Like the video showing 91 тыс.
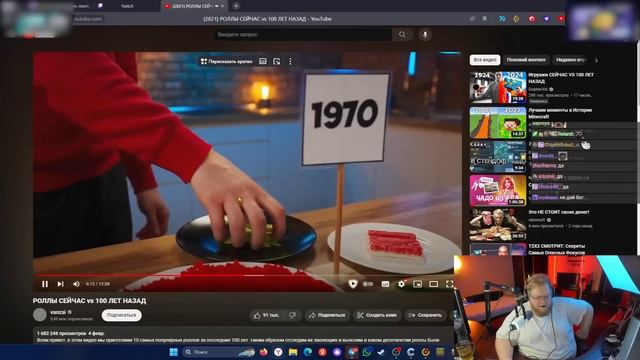Image resolution: width=640 pixels, height=360 pixels. tap(267, 315)
